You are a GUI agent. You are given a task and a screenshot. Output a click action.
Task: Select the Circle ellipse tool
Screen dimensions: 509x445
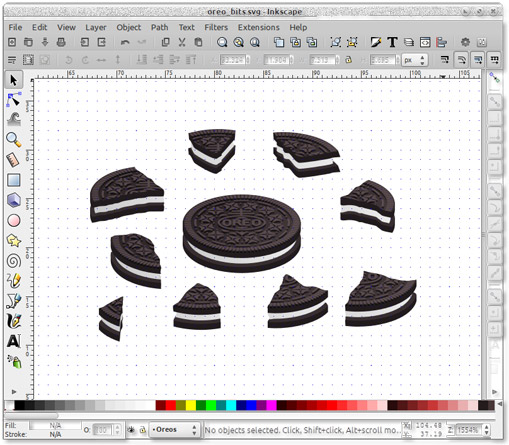click(14, 220)
